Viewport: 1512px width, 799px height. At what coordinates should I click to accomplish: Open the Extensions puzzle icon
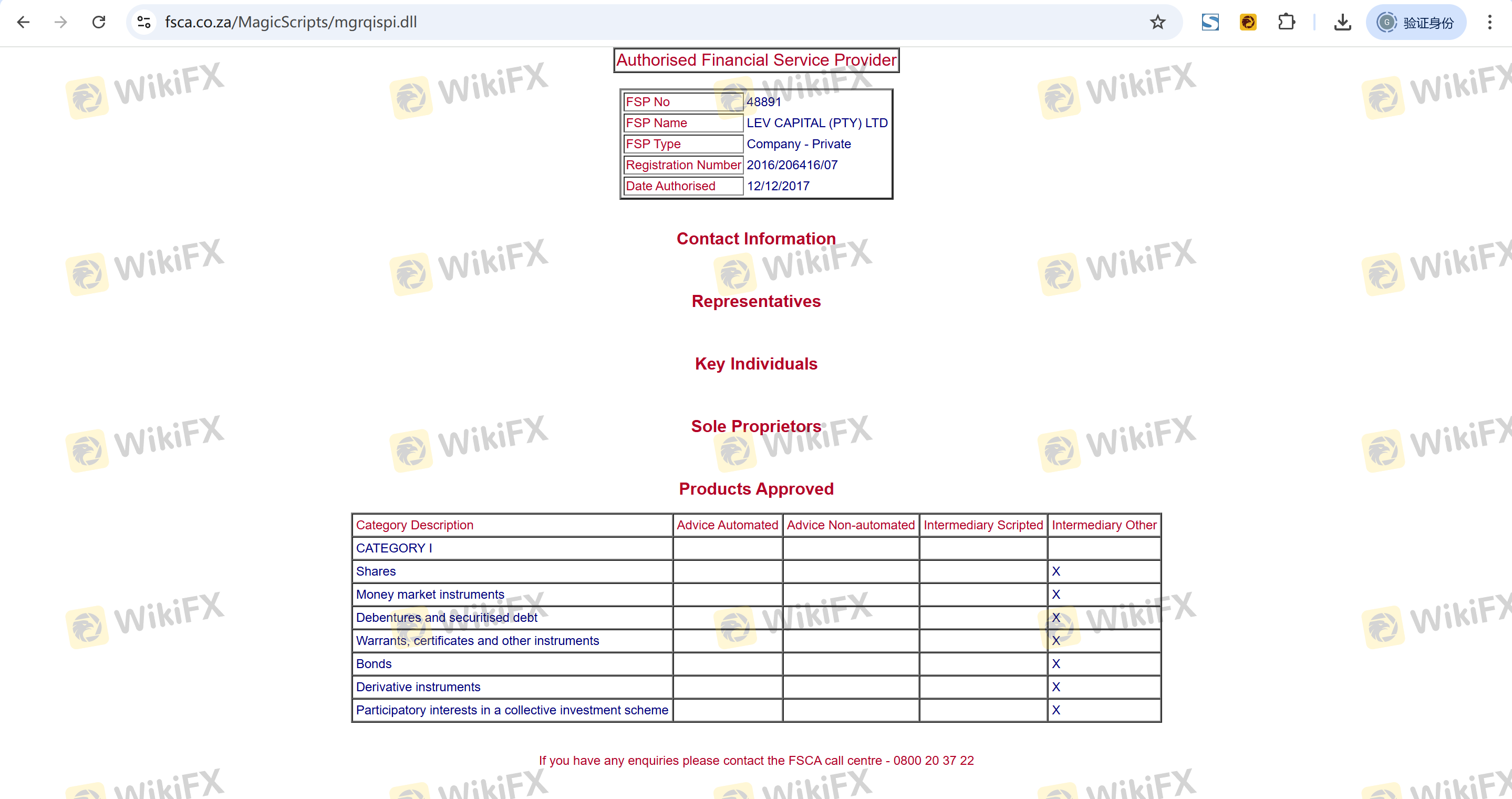coord(1286,22)
